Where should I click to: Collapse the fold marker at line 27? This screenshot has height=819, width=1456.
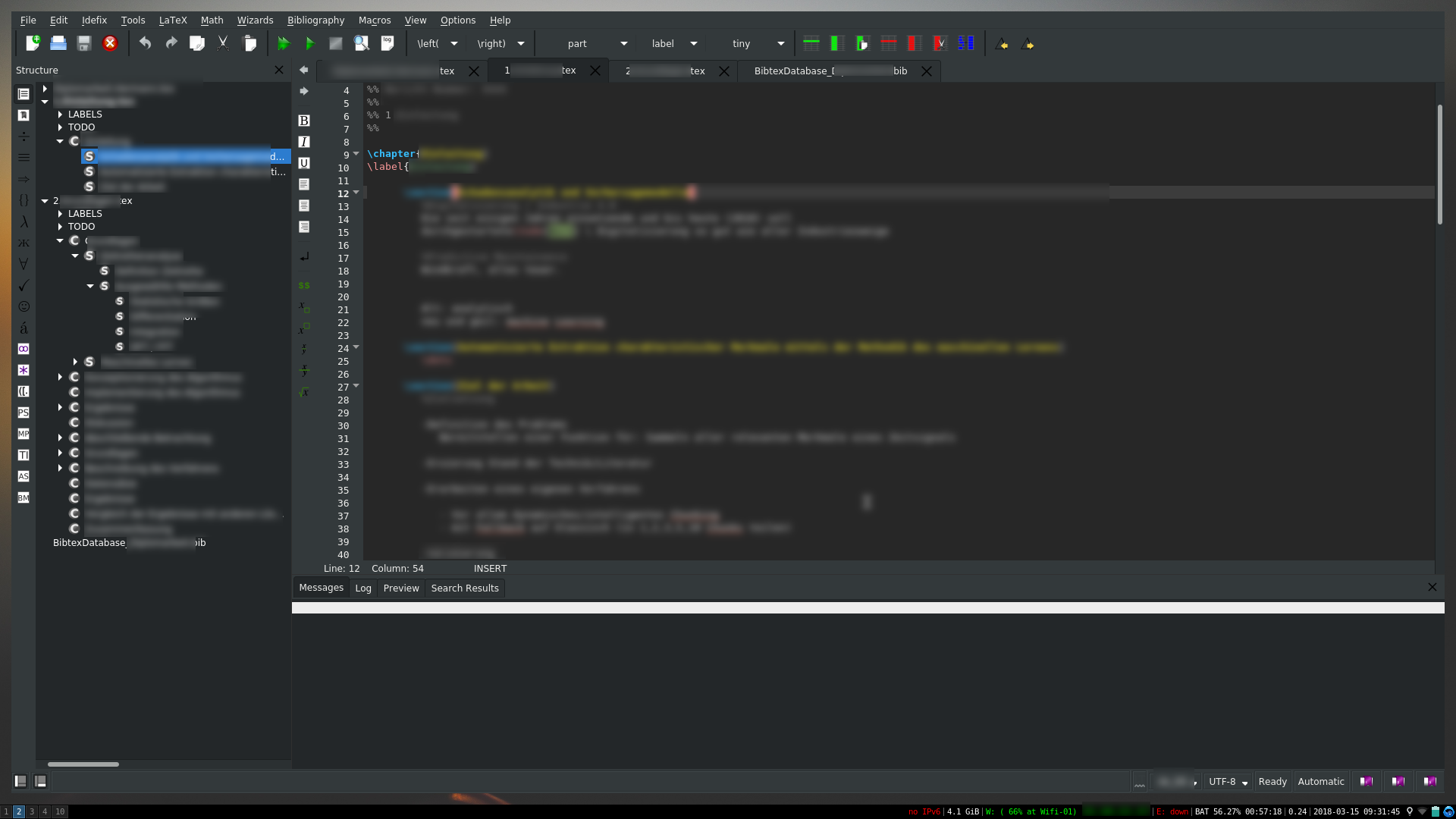point(356,386)
